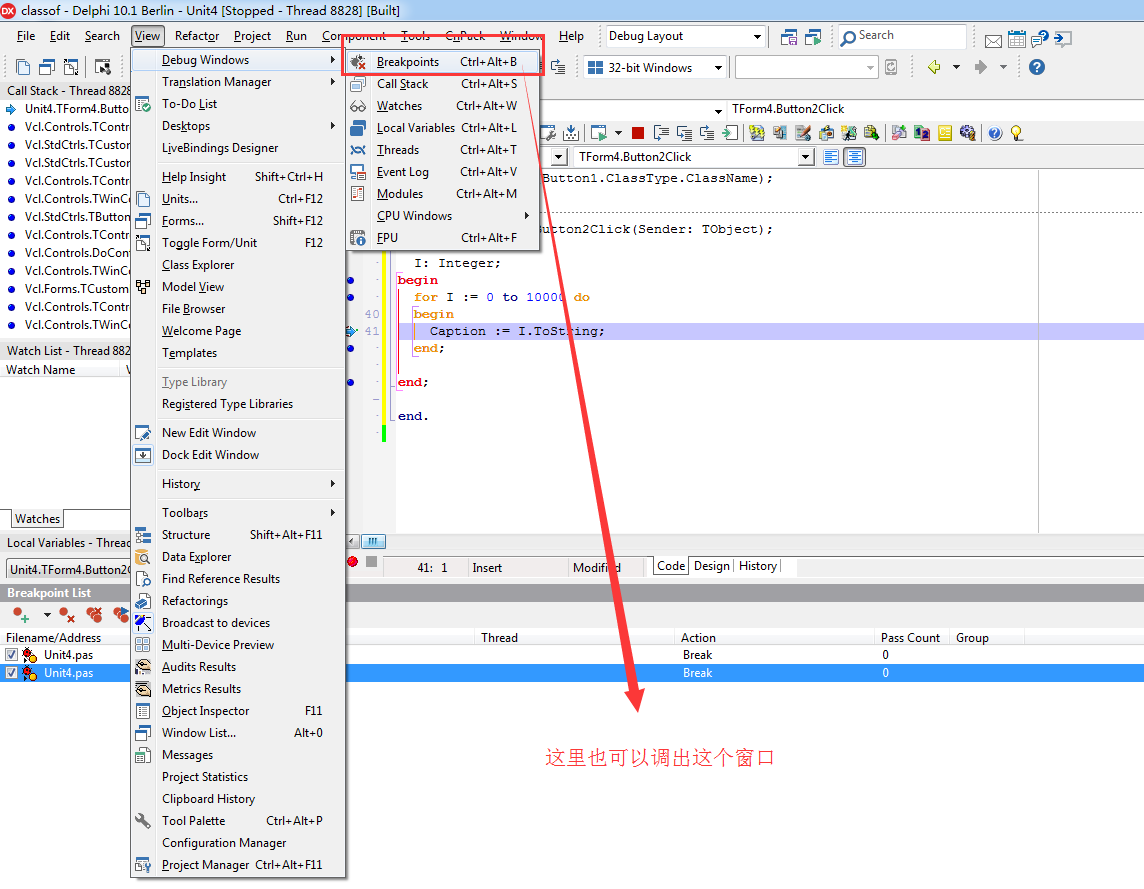1144x889 pixels.
Task: Click the gray Forward navigation arrow
Action: 981,67
